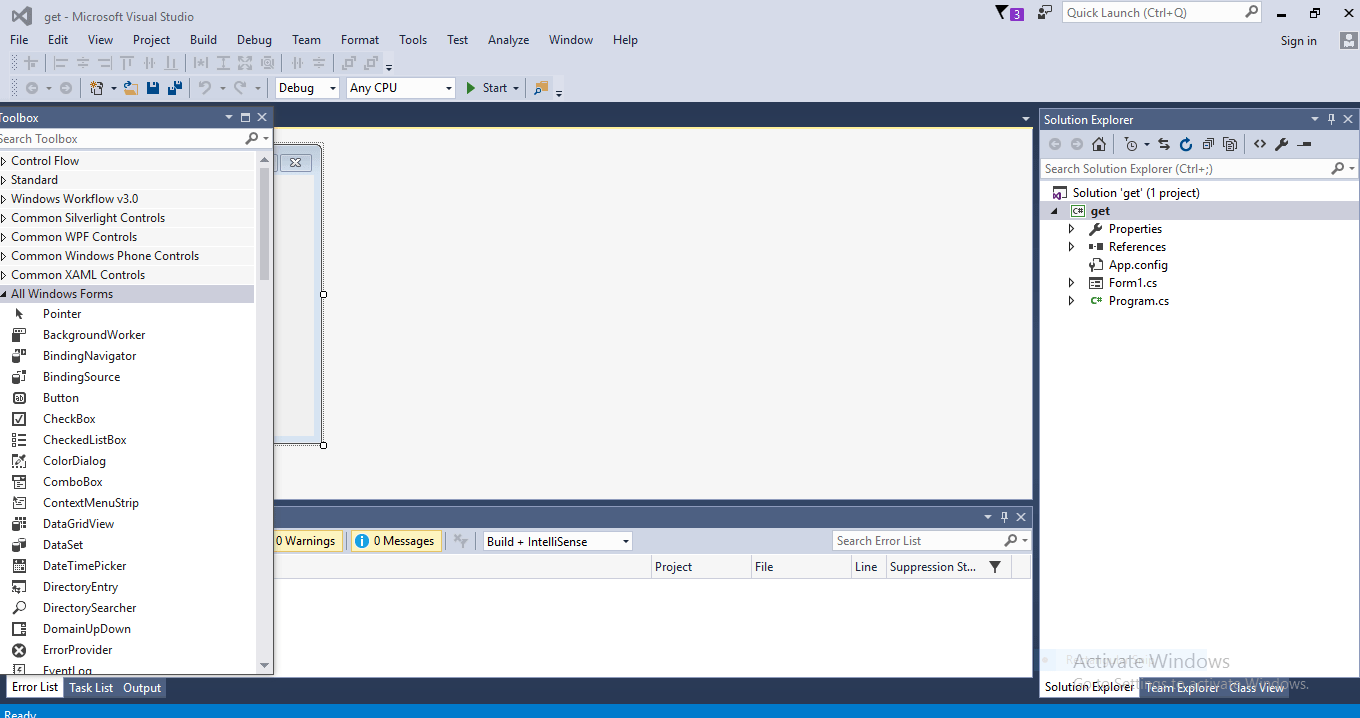Viewport: 1360px width, 718px height.
Task: Refresh the Solution Explorer
Action: tap(1186, 144)
